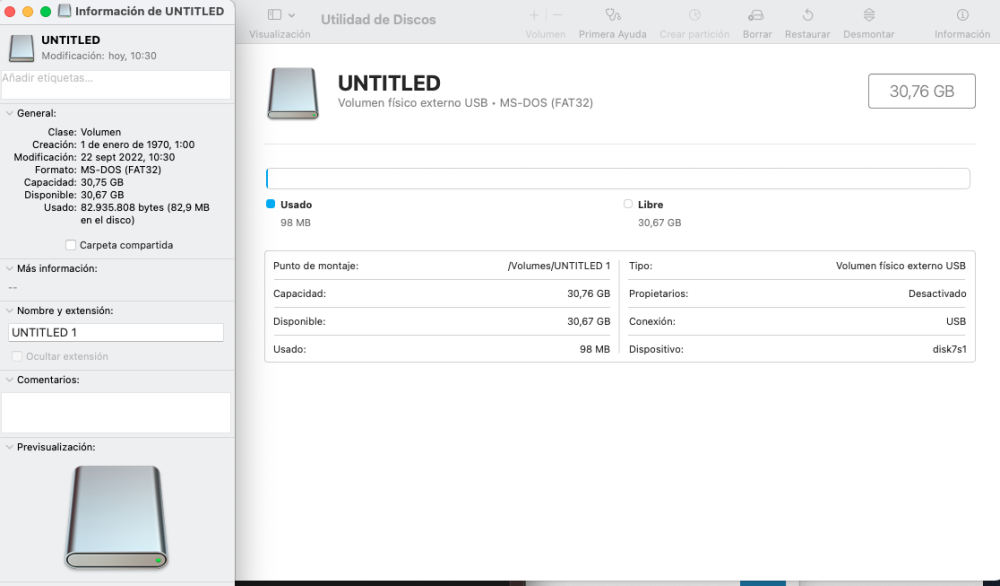This screenshot has width=1000, height=586.
Task: Click the Primera Ayuda label
Action: coord(612,34)
